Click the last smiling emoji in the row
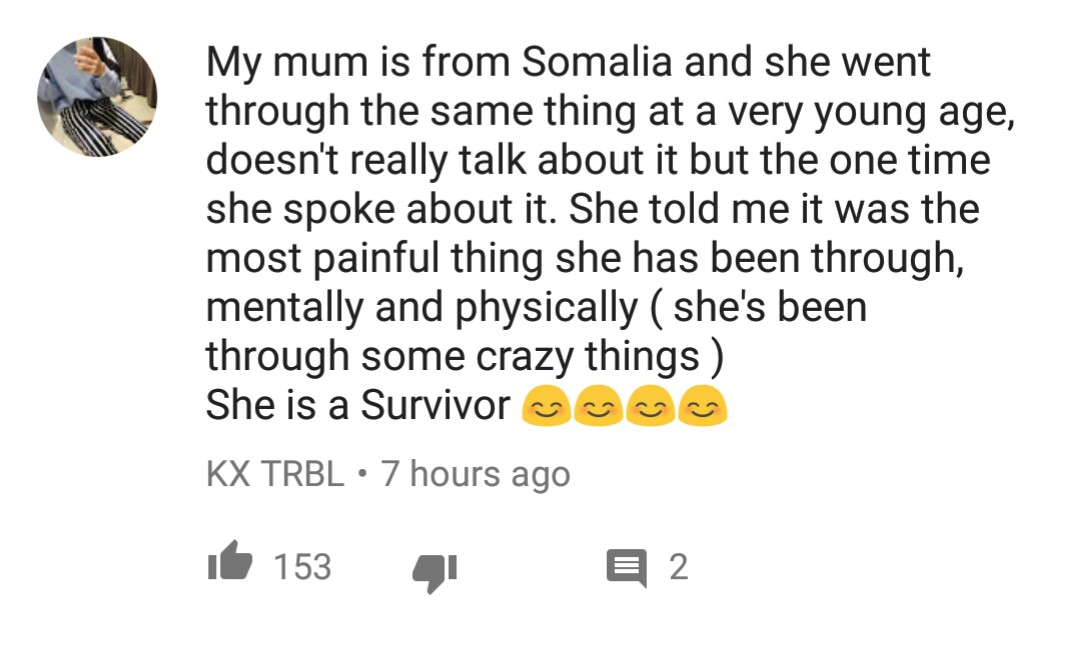 (x=702, y=407)
